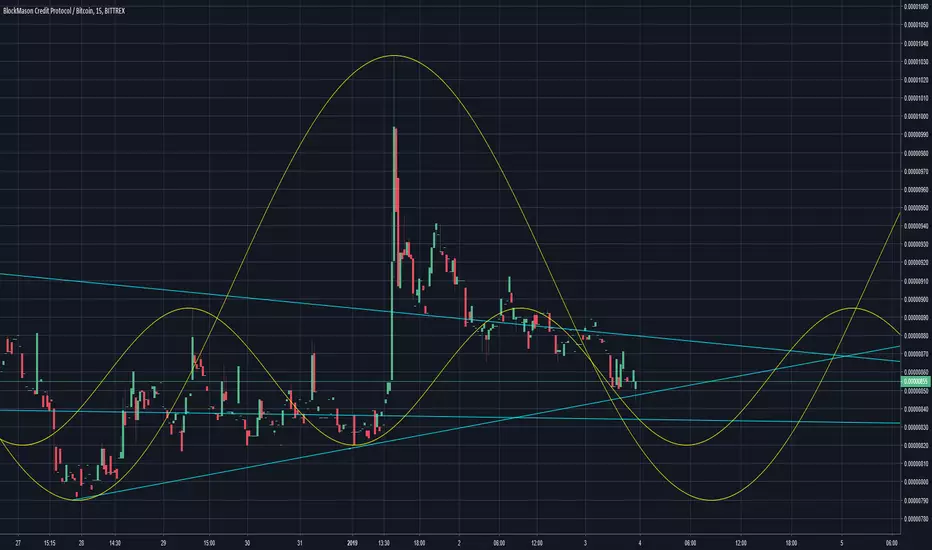932x550 pixels.
Task: Click the 0.00001000 price axis label
Action: coord(917,117)
